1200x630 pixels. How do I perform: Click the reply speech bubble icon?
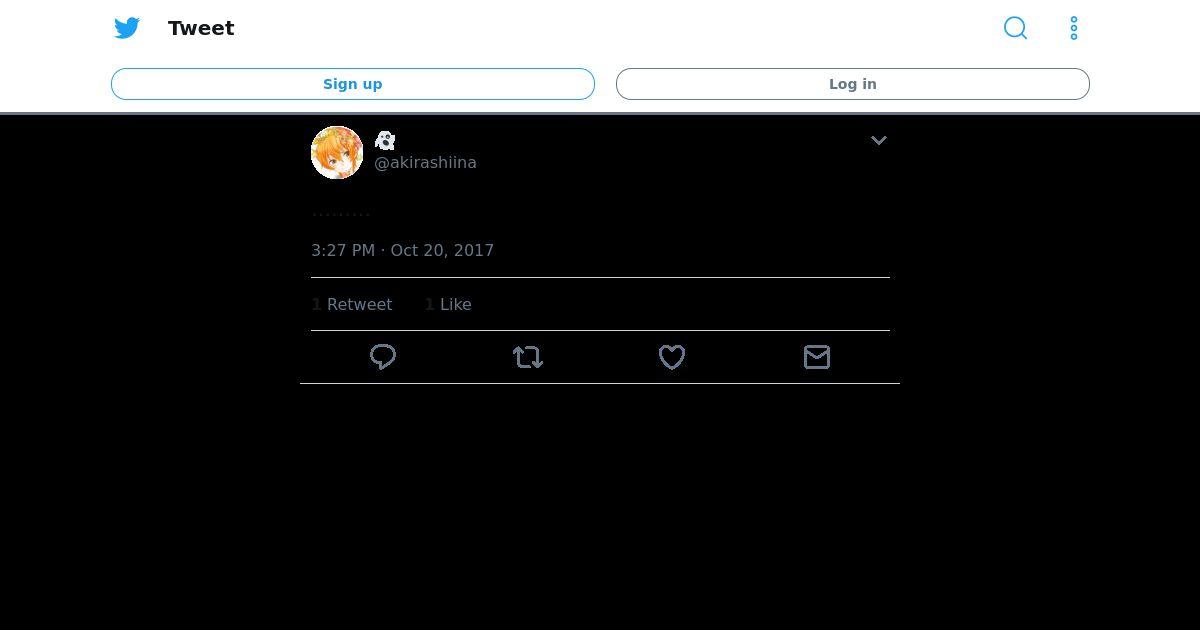pos(383,357)
